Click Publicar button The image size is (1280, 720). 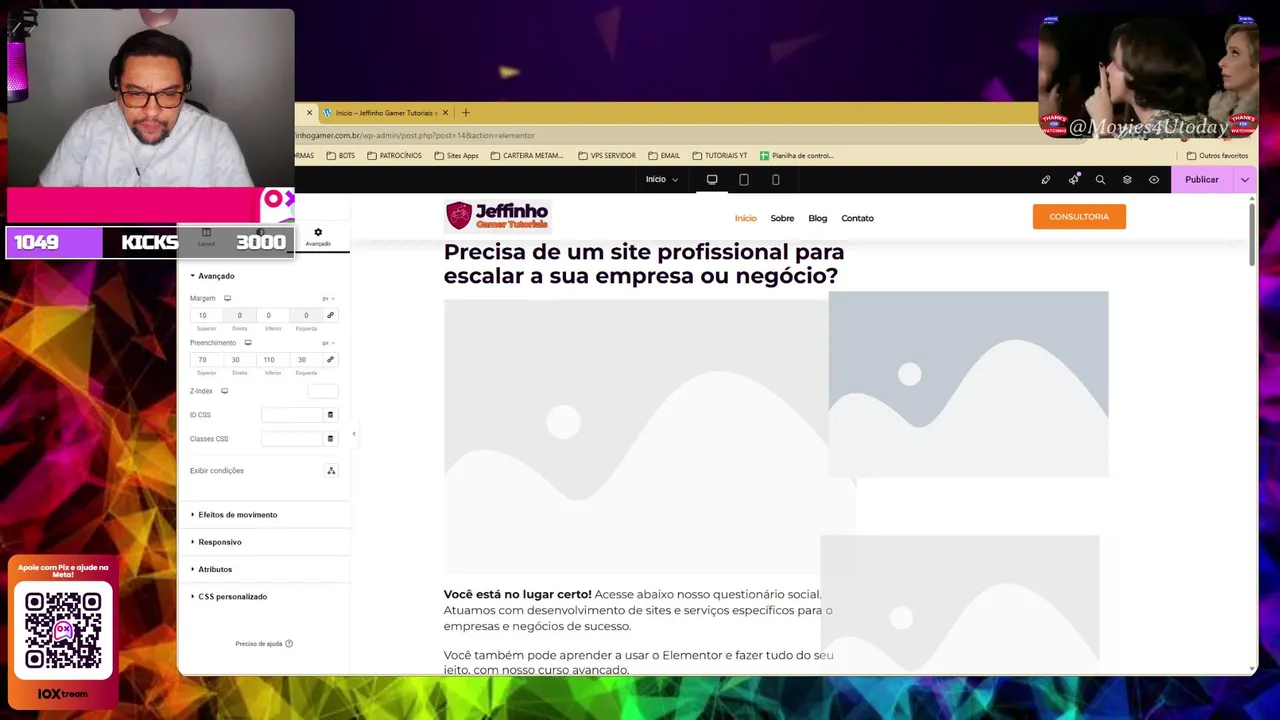tap(1202, 180)
